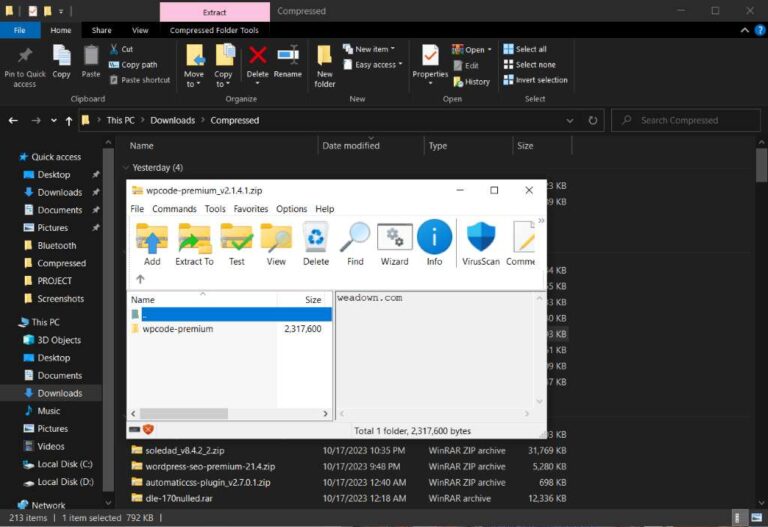Click Cut in the Clipboard group
768x527 pixels.
point(121,49)
